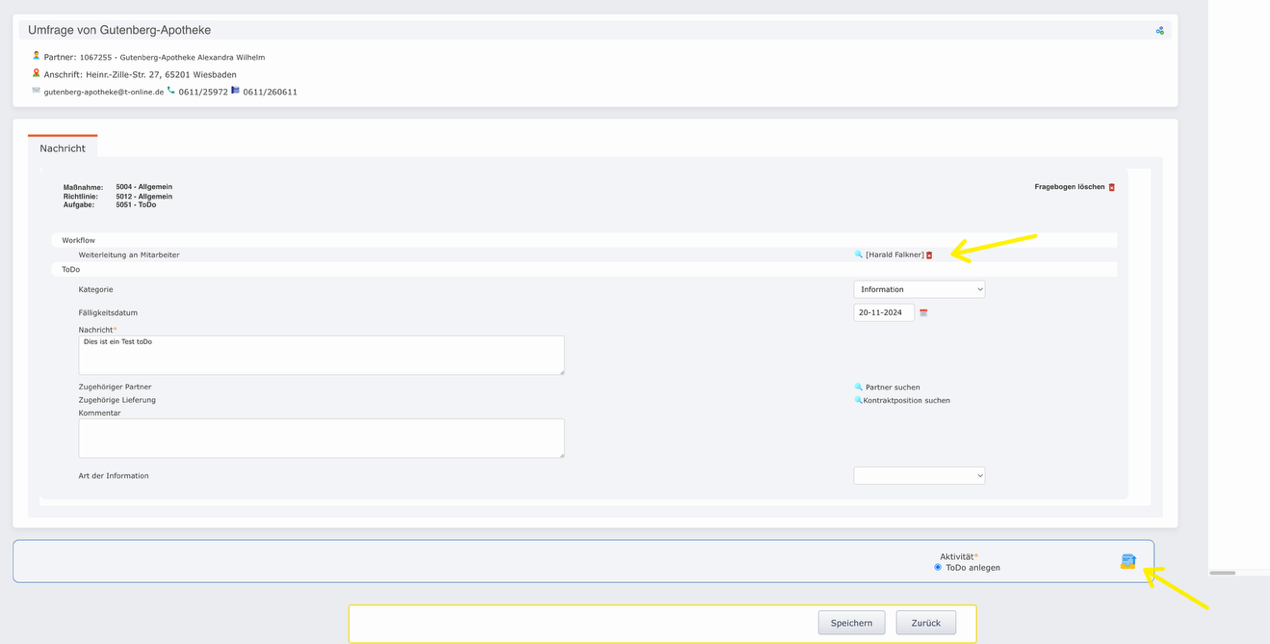Open the Kategorie dropdown showing Information
The width and height of the screenshot is (1270, 644).
[x=918, y=289]
